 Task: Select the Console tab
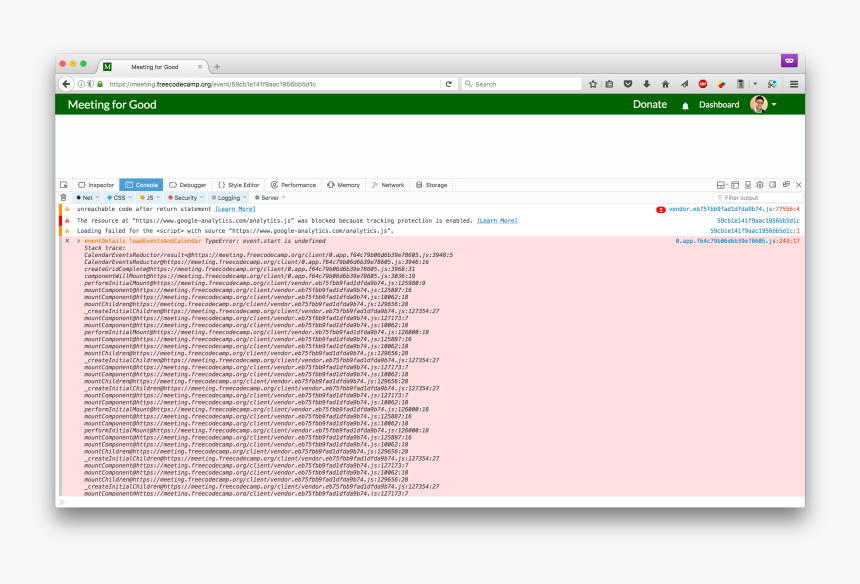coord(141,185)
